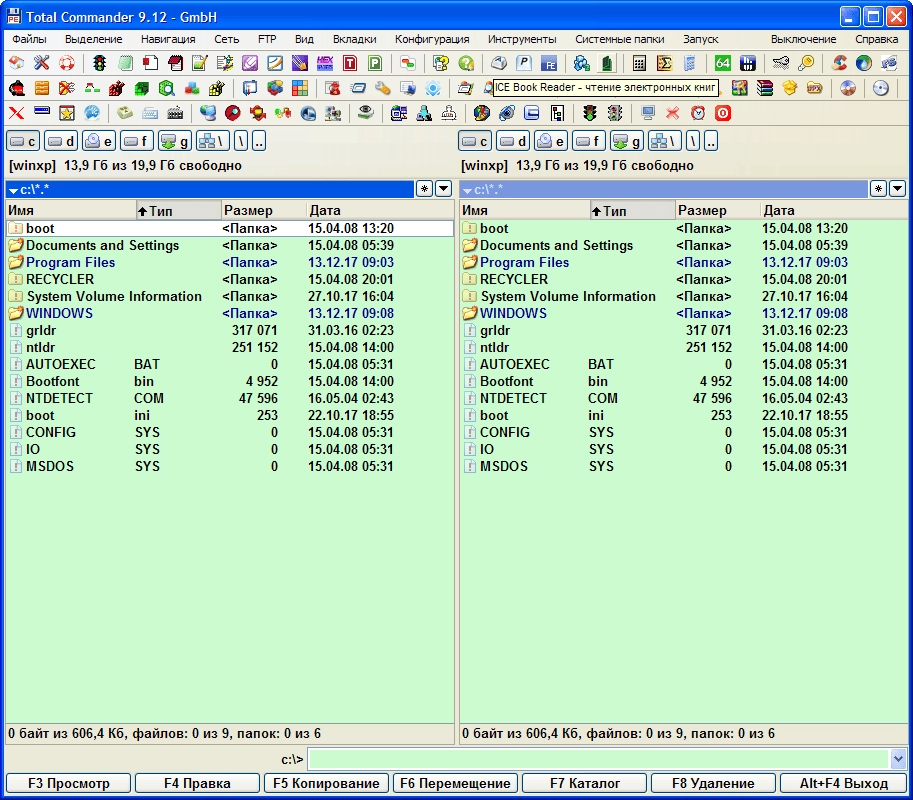Click the red vacuum cleaner icon
This screenshot has height=800, width=913.
pyautogui.click(x=16, y=89)
